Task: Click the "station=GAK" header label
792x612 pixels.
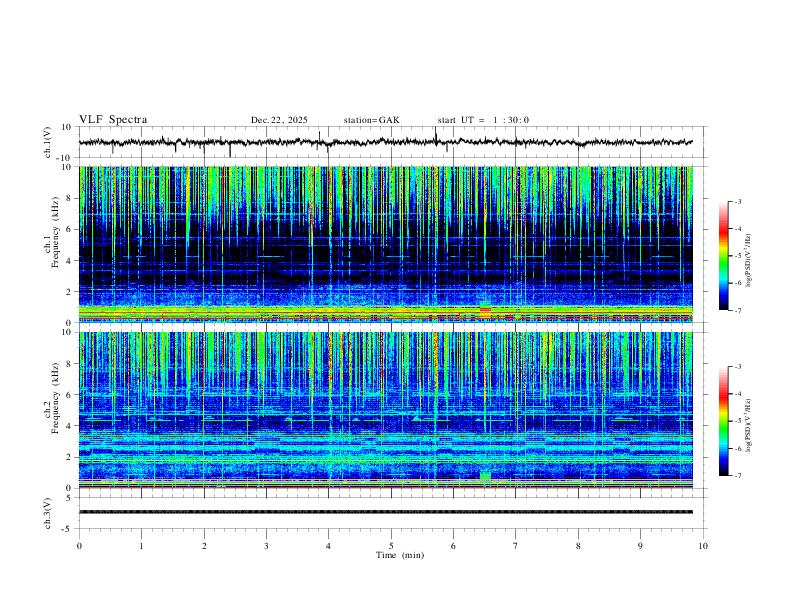Action: 371,120
